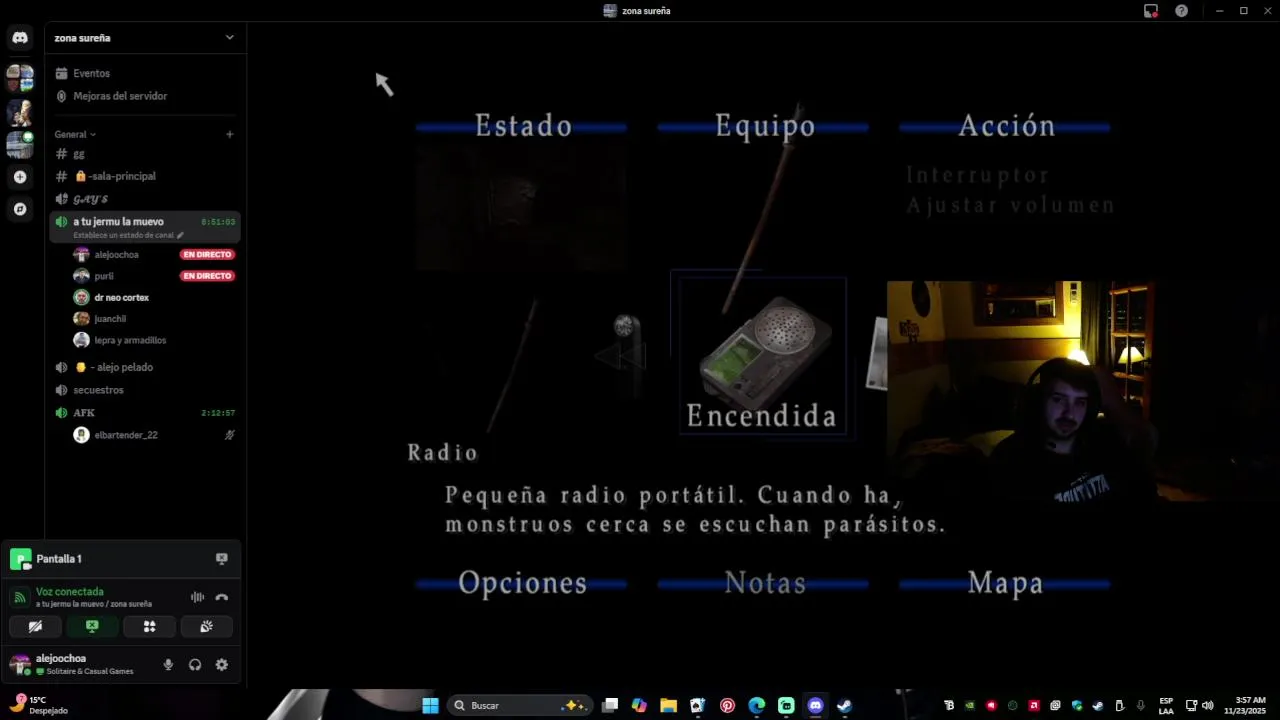The width and height of the screenshot is (1280, 720).
Task: Open volume control in system tray
Action: (1208, 706)
